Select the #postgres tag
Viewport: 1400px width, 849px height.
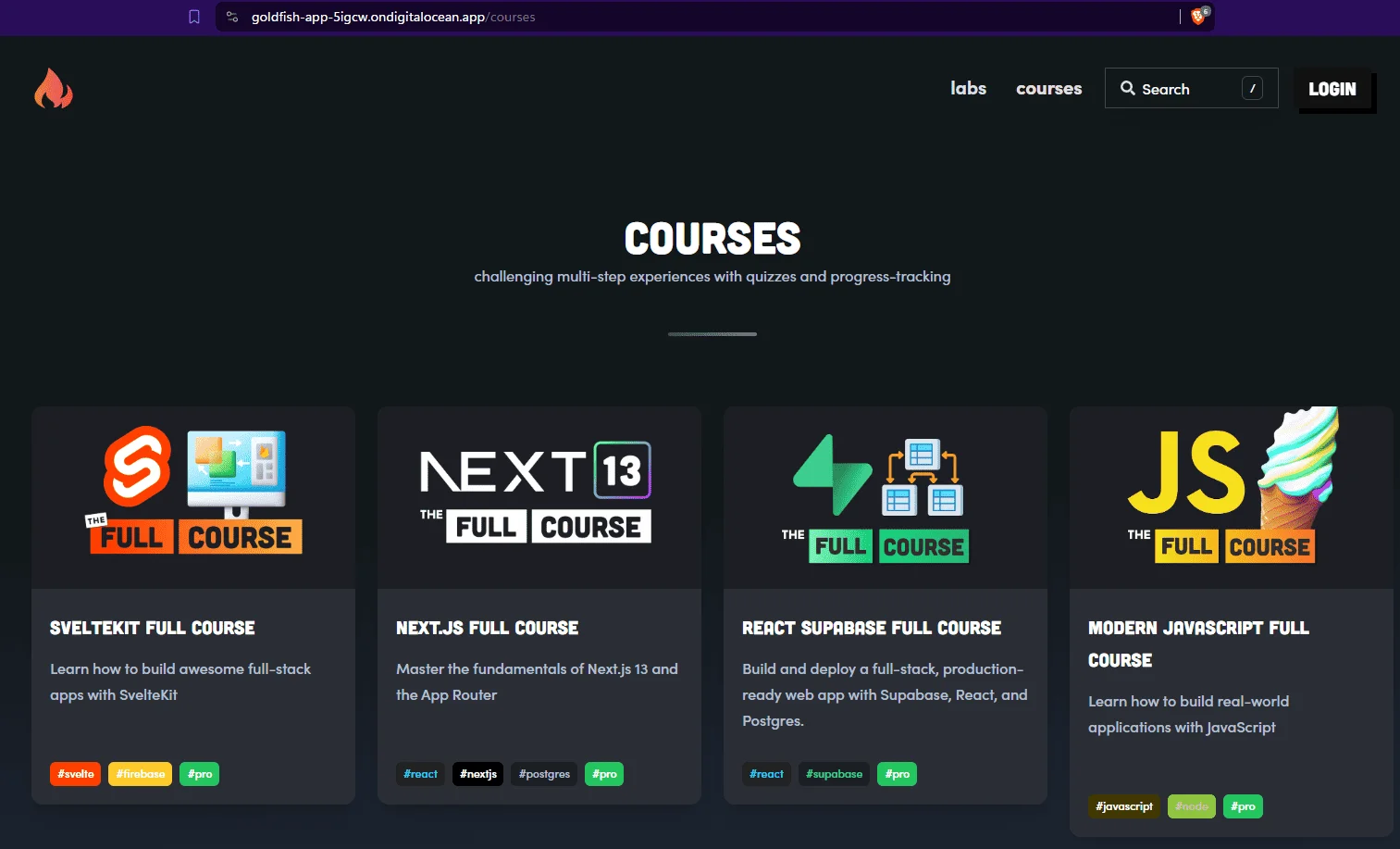[x=544, y=774]
